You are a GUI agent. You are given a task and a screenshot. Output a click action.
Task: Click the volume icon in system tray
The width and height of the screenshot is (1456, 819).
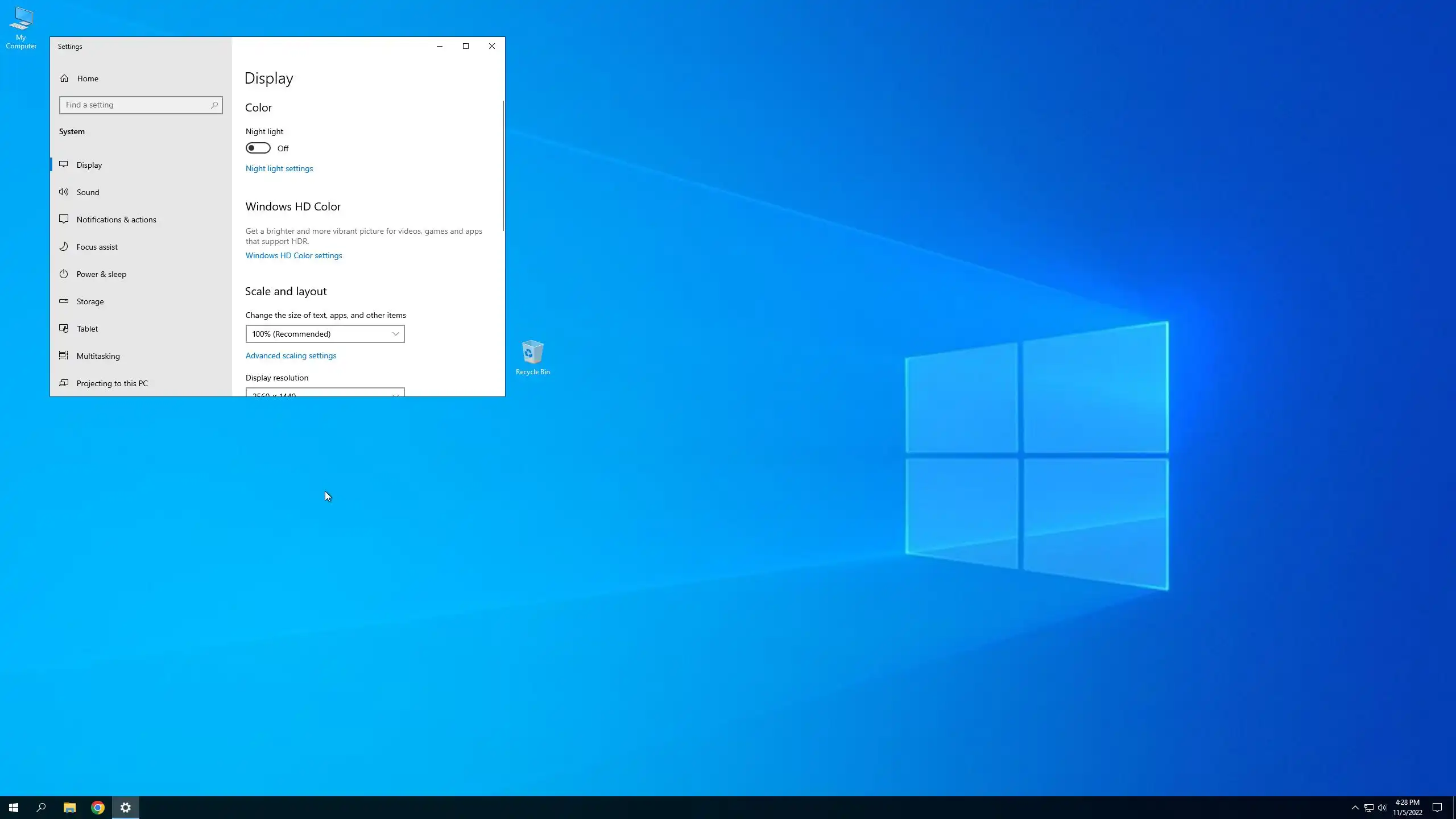(x=1382, y=808)
